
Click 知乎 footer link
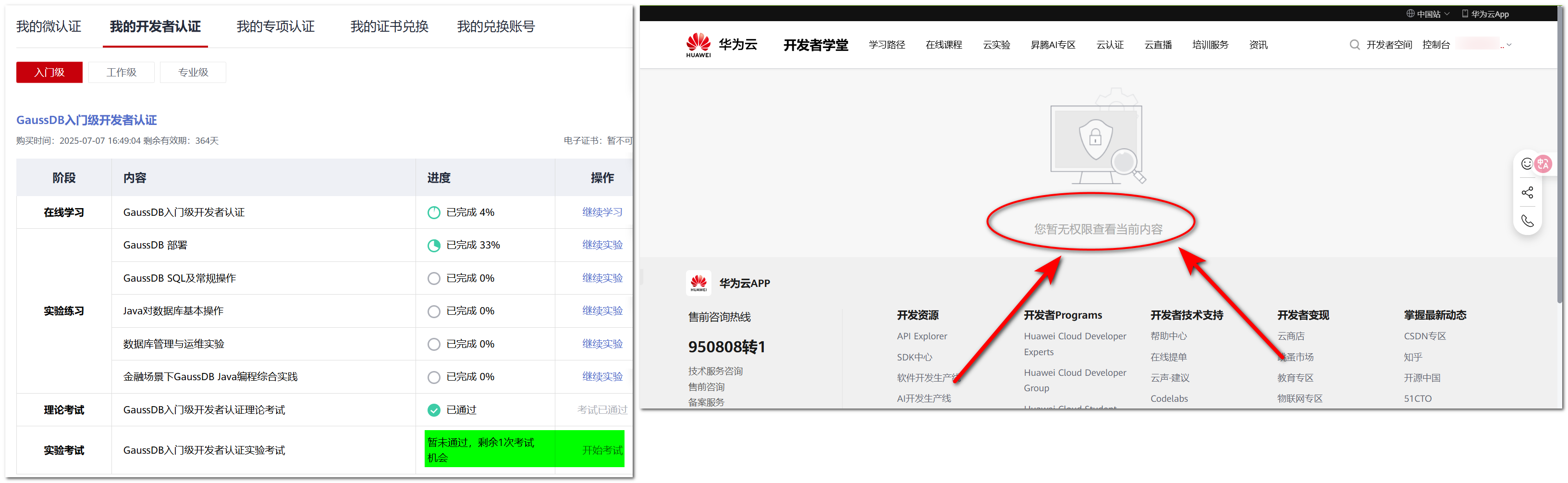(1413, 357)
